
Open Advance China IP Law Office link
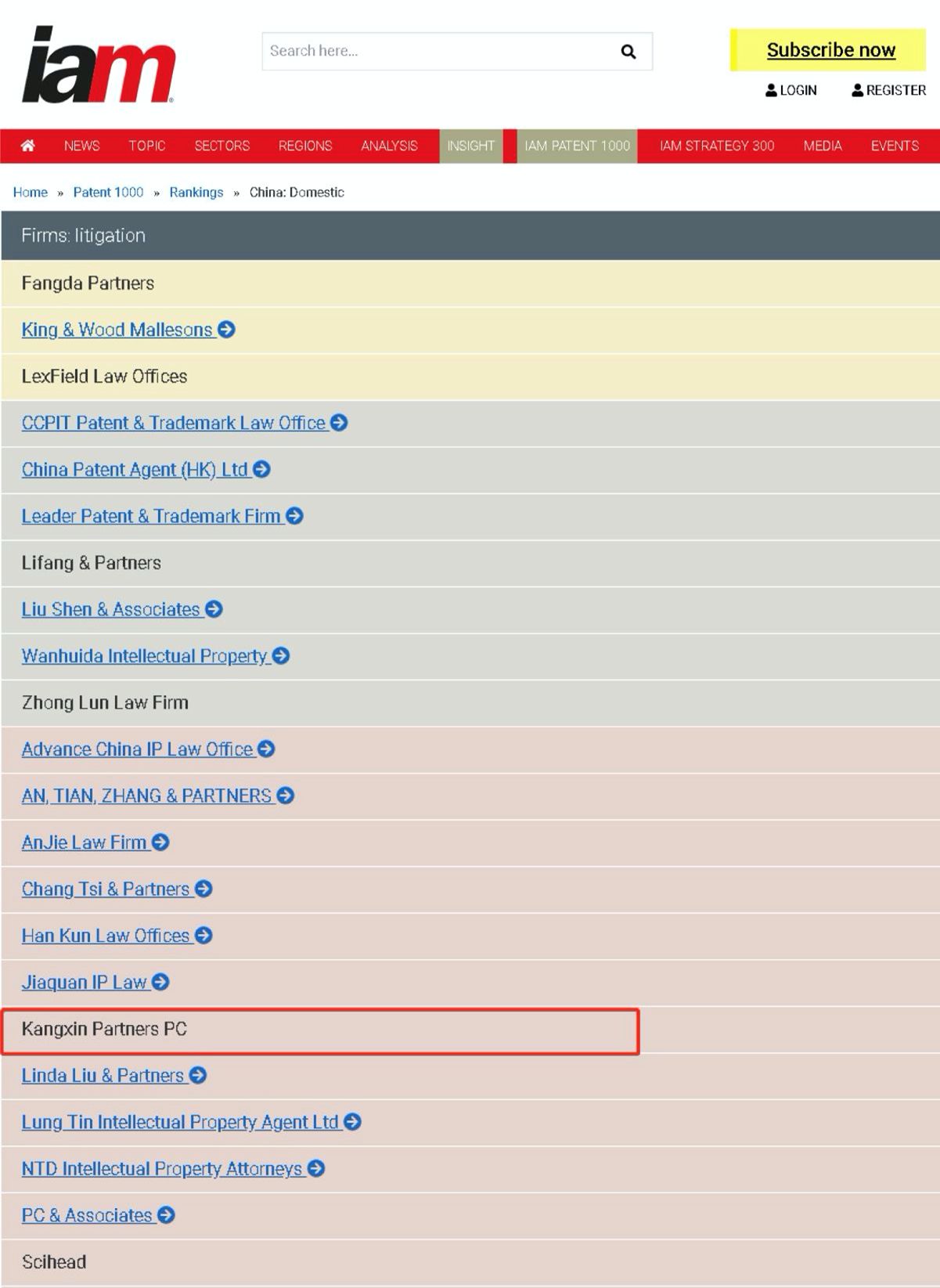pyautogui.click(x=138, y=749)
